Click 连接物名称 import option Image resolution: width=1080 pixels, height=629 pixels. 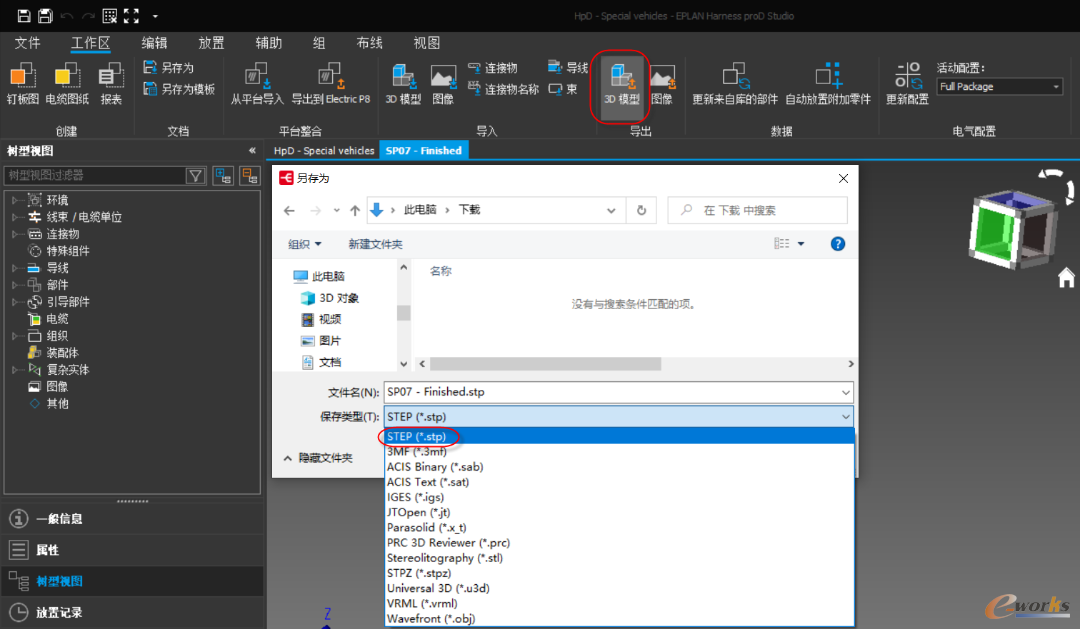click(503, 89)
